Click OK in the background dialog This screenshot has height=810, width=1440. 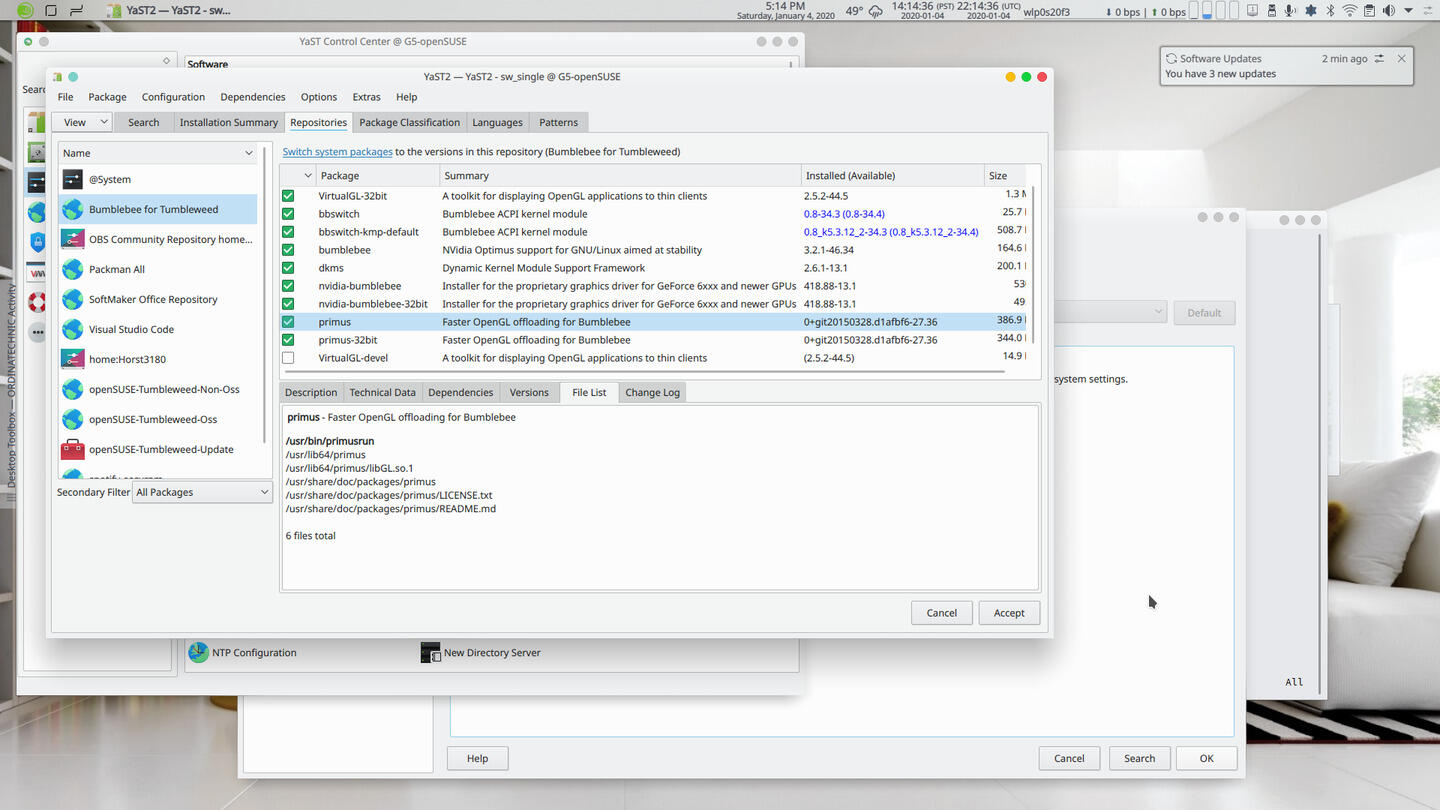[x=1206, y=758]
